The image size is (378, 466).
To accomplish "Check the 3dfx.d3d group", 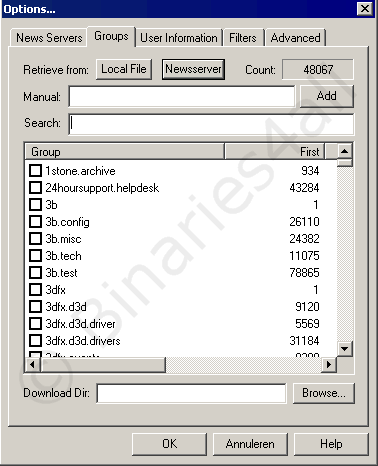I will pyautogui.click(x=35, y=307).
